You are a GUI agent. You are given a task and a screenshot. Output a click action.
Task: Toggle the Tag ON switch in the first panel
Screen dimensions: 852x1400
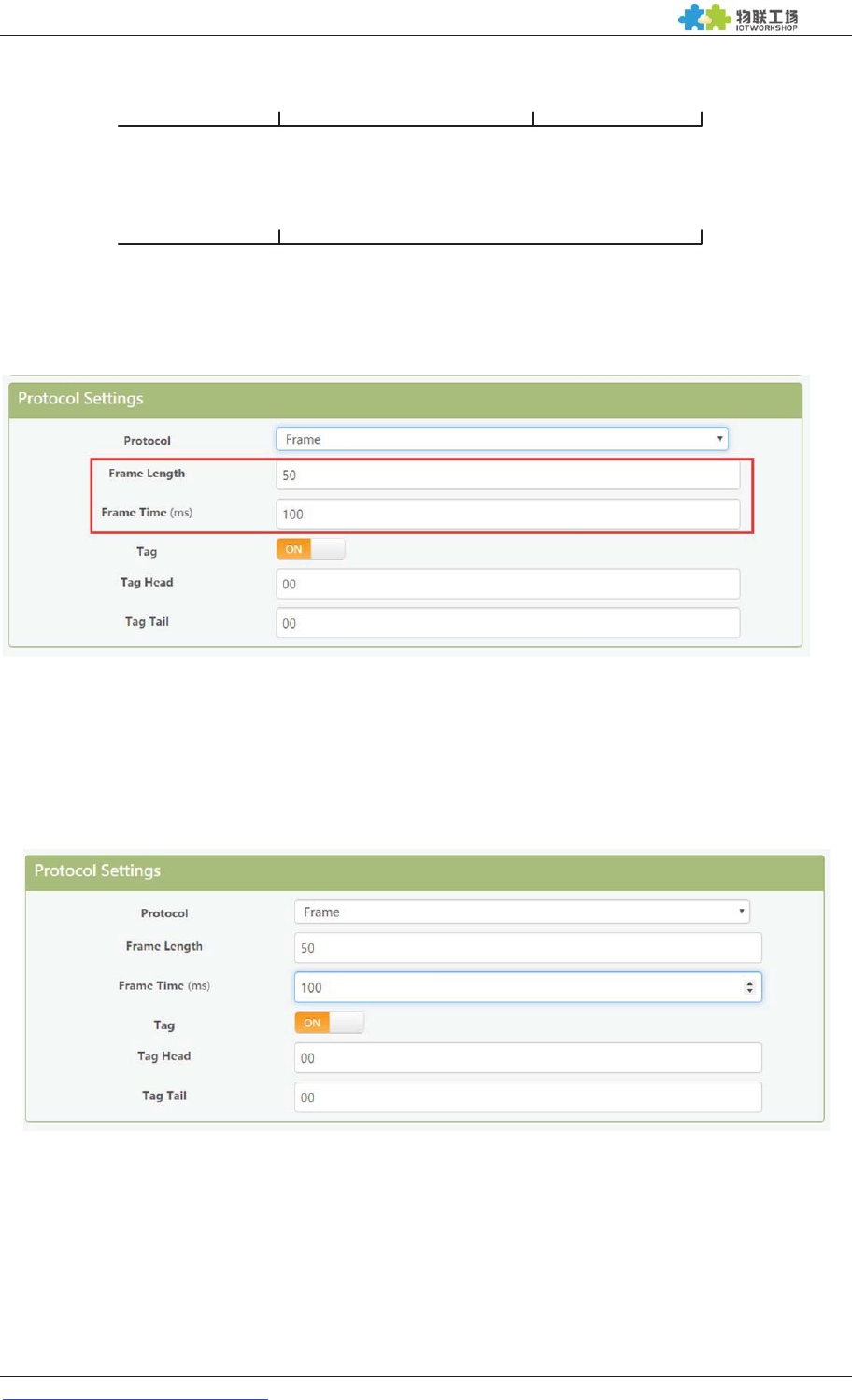(x=310, y=549)
